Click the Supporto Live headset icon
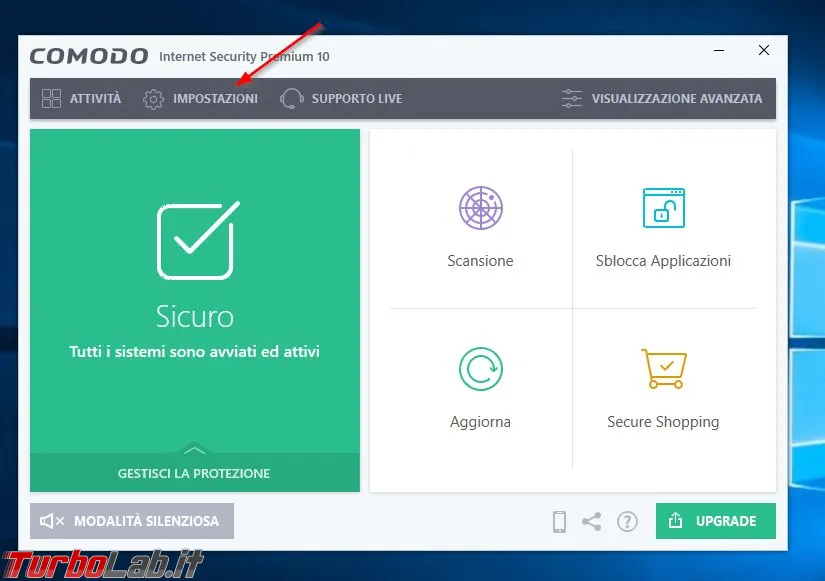This screenshot has height=581, width=825. [x=291, y=98]
